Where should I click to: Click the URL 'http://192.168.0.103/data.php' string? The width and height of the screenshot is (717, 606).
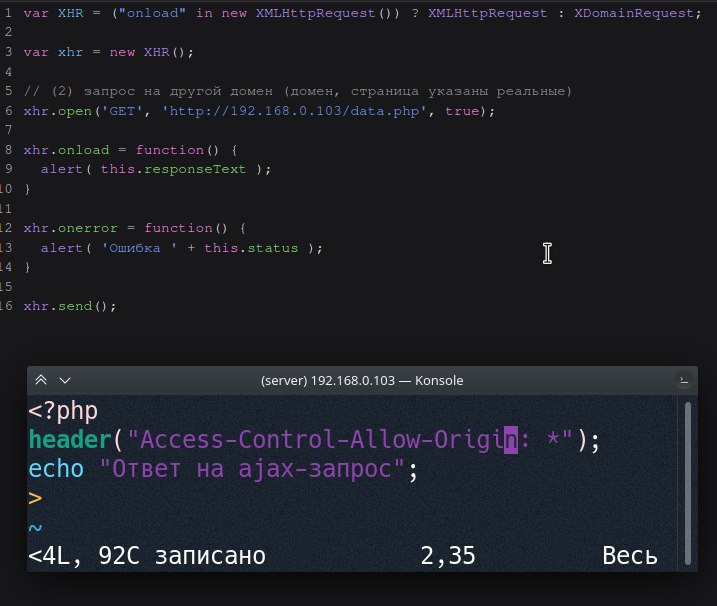(294, 111)
